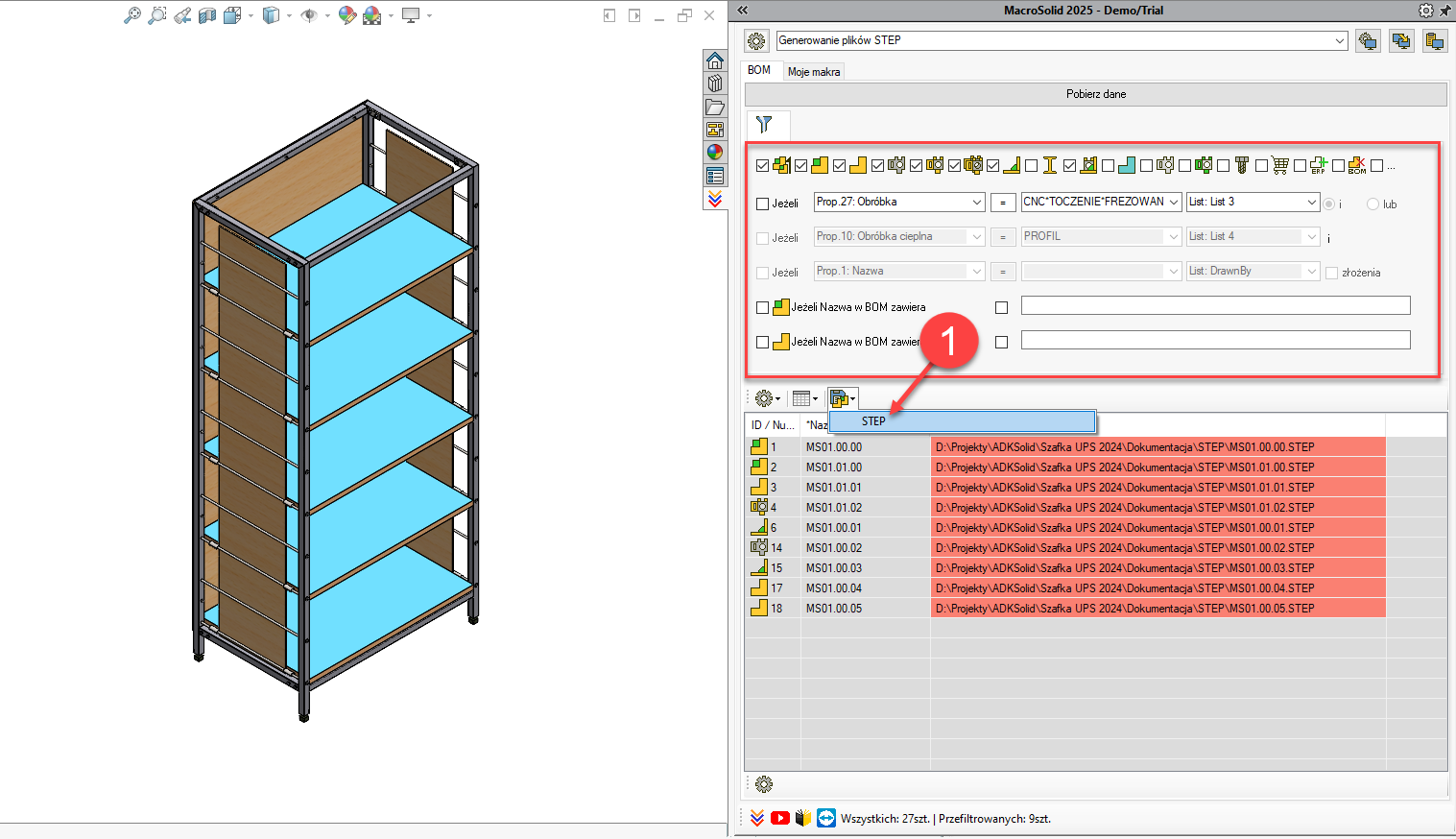Click the Previous View icon
This screenshot has width=1456, height=839.
click(x=182, y=15)
